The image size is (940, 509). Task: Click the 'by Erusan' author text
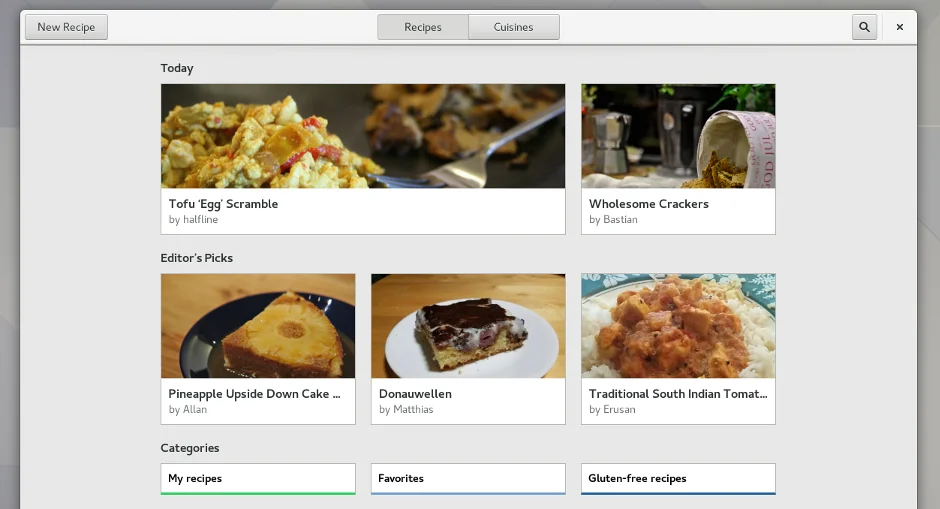click(612, 410)
